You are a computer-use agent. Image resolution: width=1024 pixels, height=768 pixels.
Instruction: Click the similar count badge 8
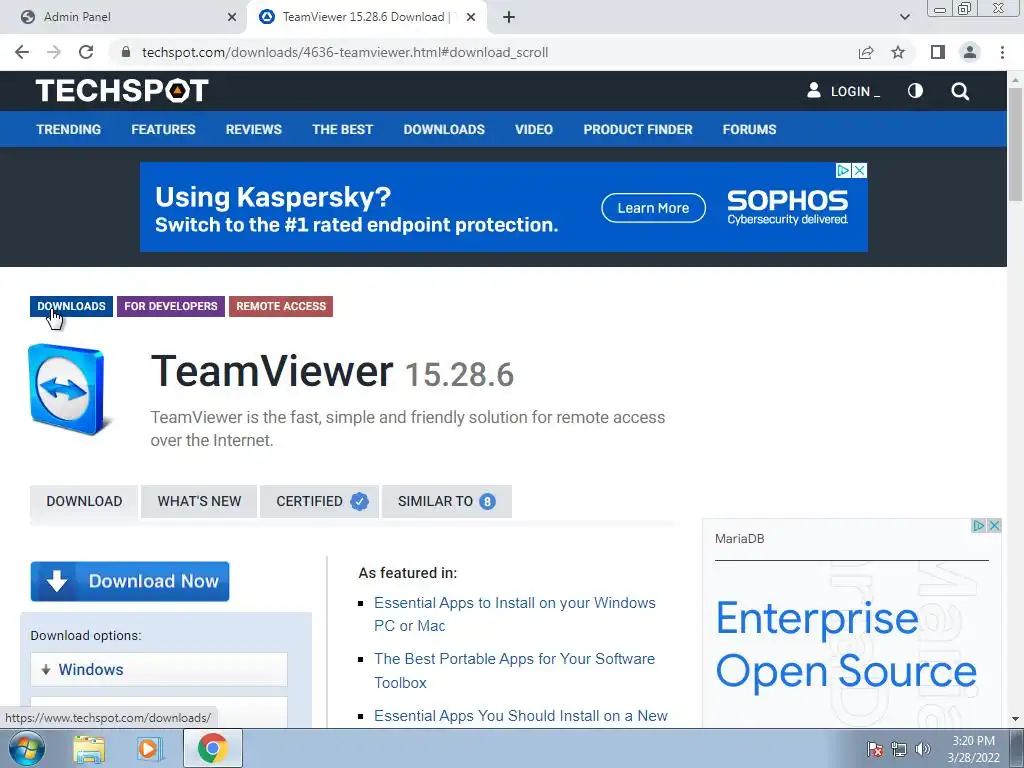coord(487,502)
